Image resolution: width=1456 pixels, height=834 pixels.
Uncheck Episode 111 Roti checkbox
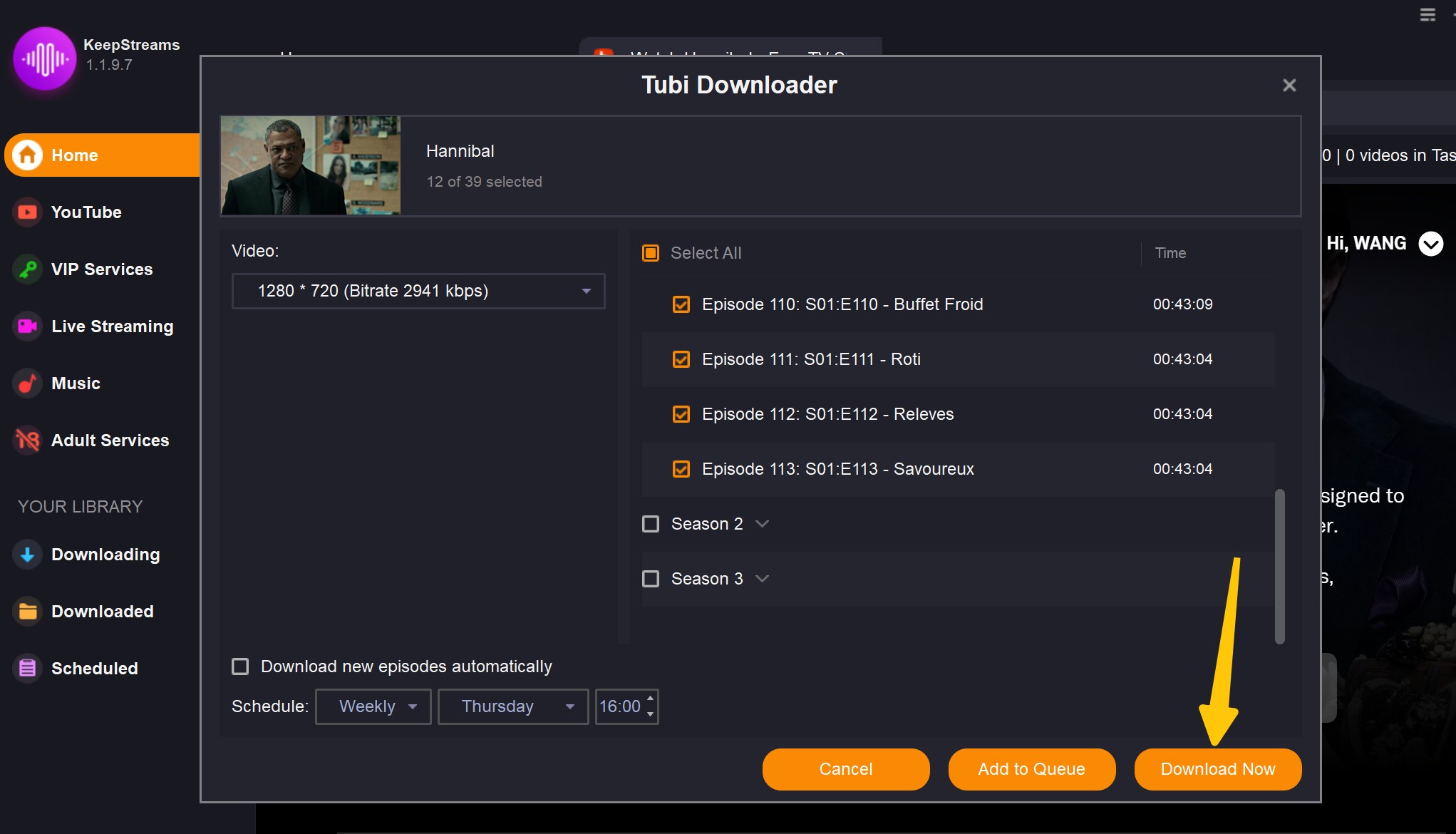(681, 359)
